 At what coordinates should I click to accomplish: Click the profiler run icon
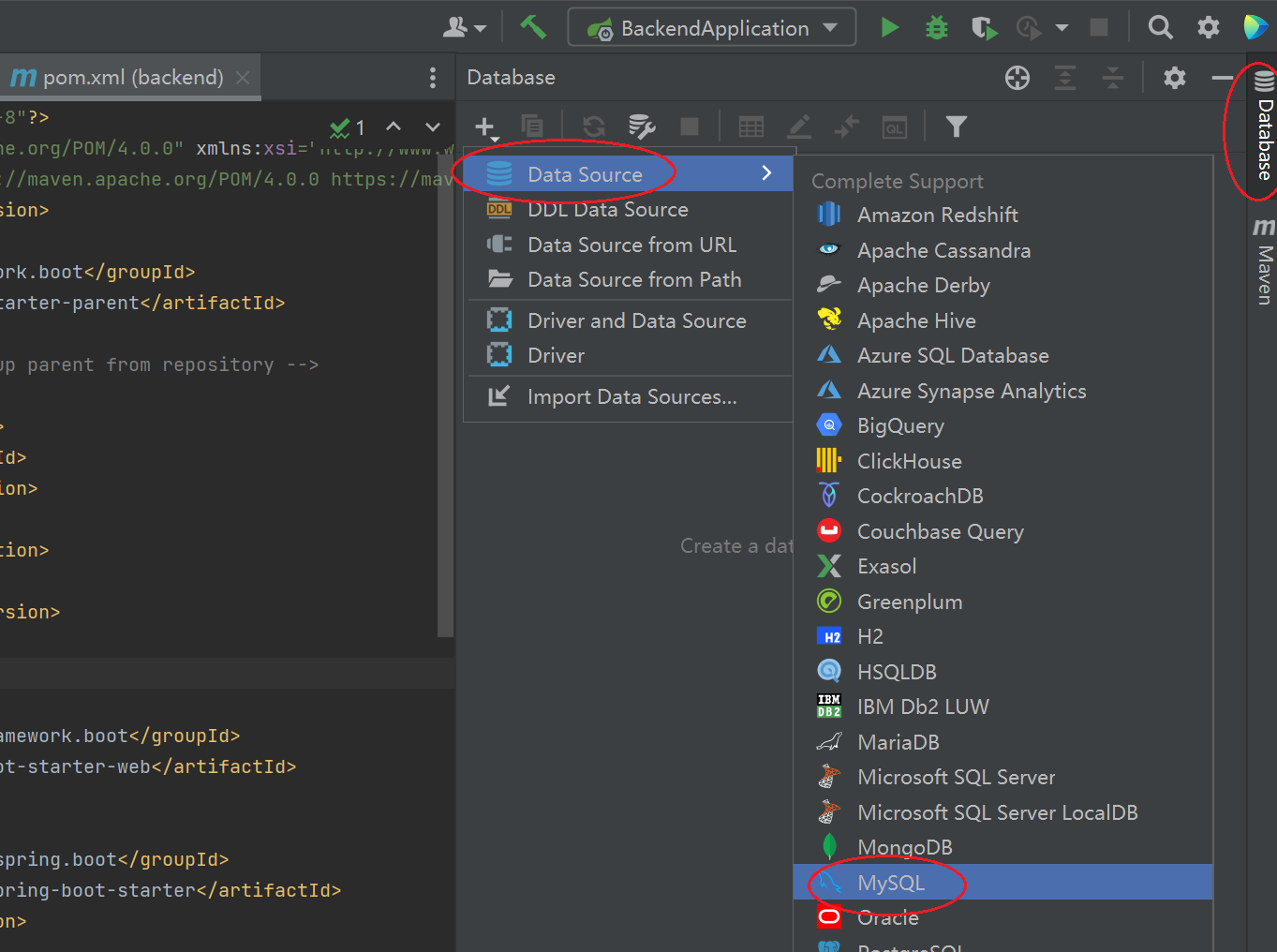point(1029,28)
